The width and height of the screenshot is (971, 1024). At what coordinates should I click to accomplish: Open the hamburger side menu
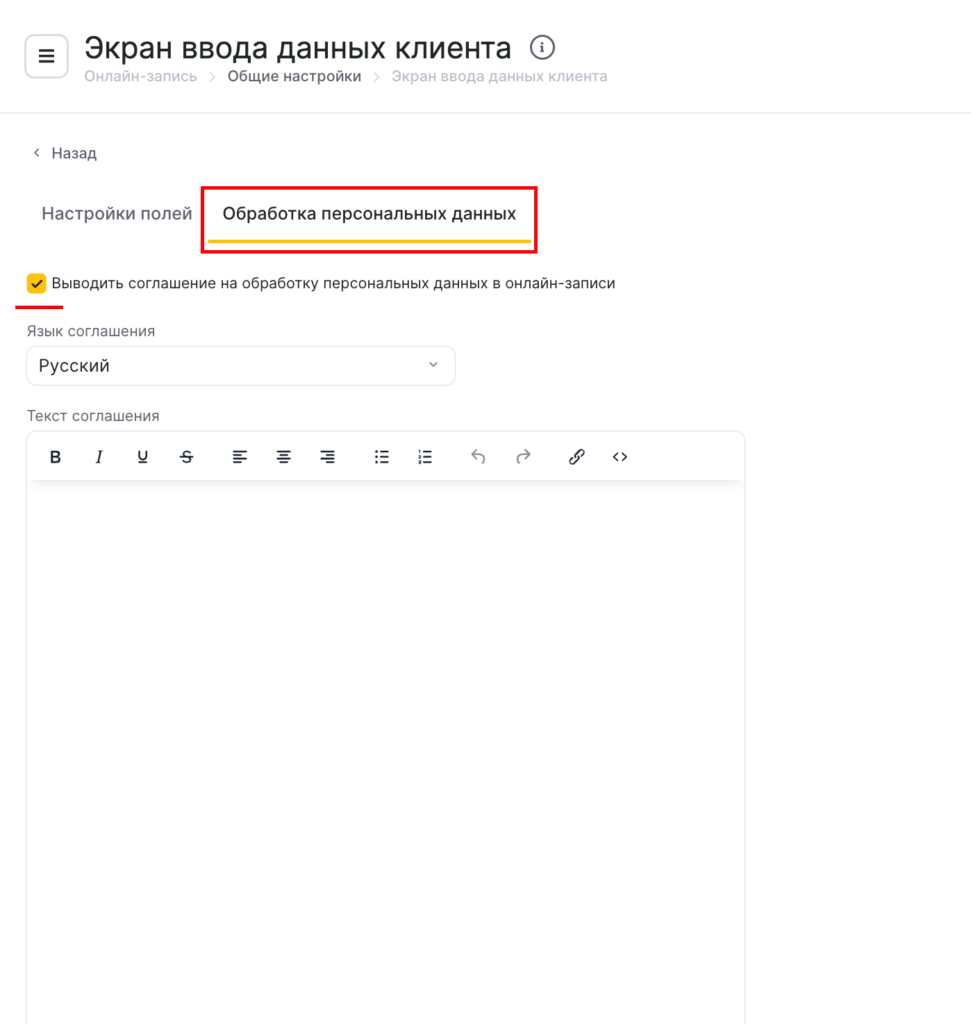[46, 56]
